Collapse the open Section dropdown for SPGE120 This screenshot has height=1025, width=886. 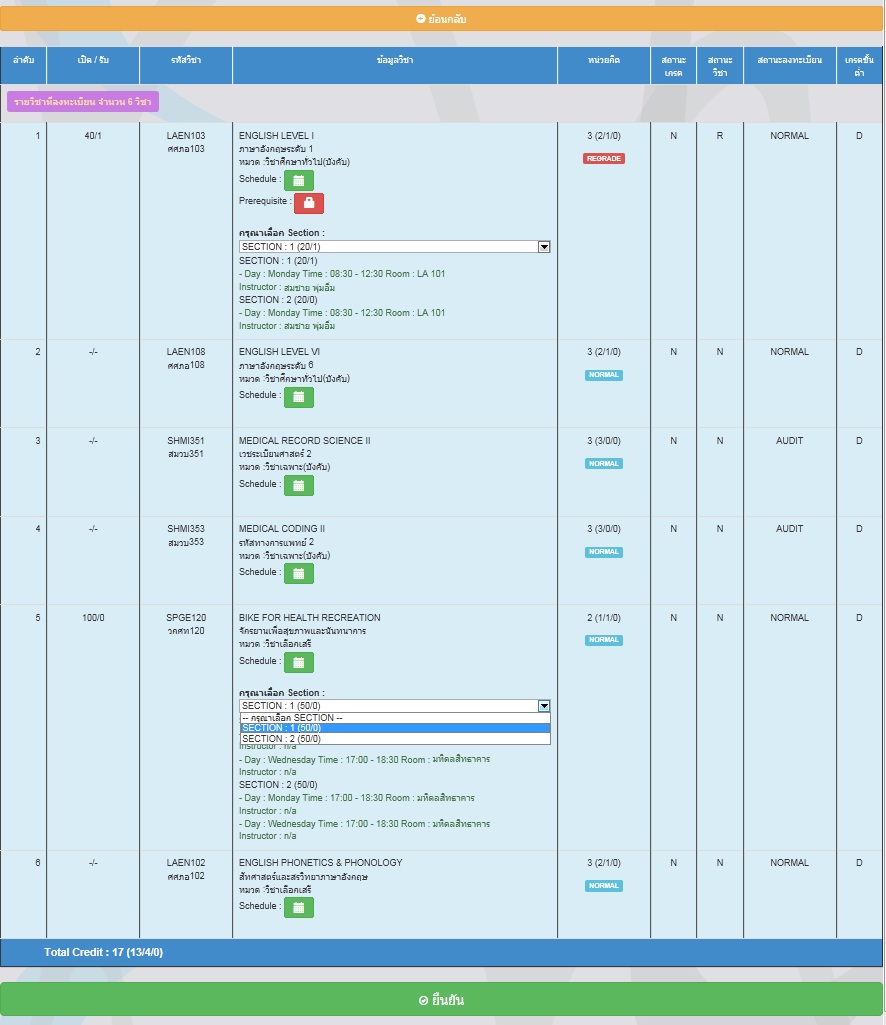[x=543, y=705]
